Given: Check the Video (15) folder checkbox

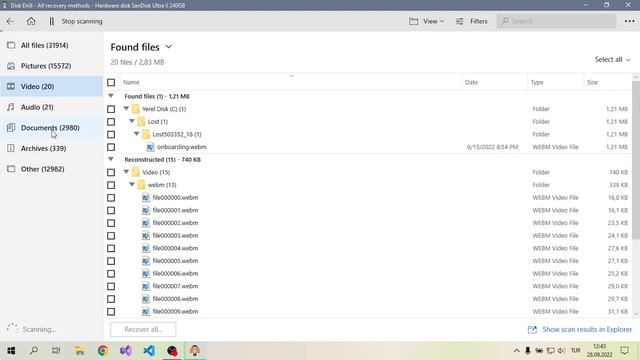Looking at the screenshot, I should (x=111, y=172).
